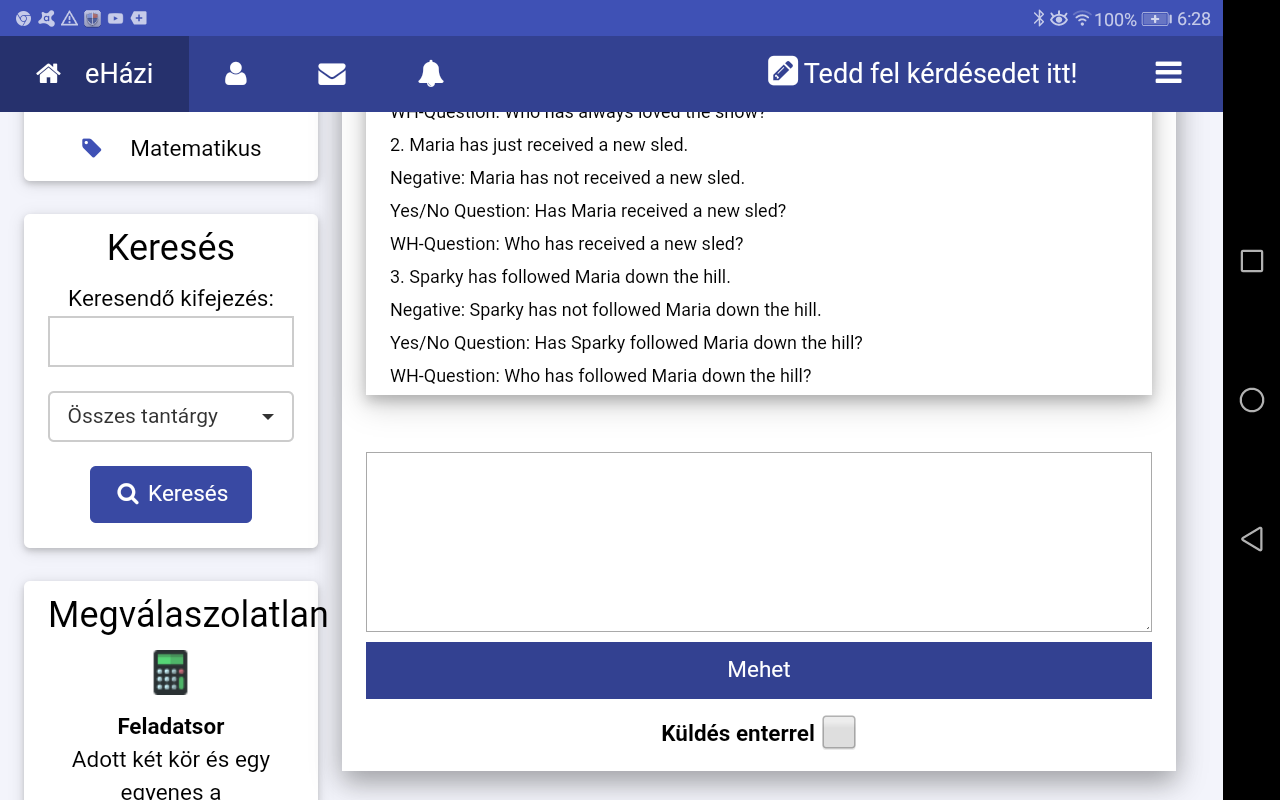Open notifications bell icon

click(431, 74)
